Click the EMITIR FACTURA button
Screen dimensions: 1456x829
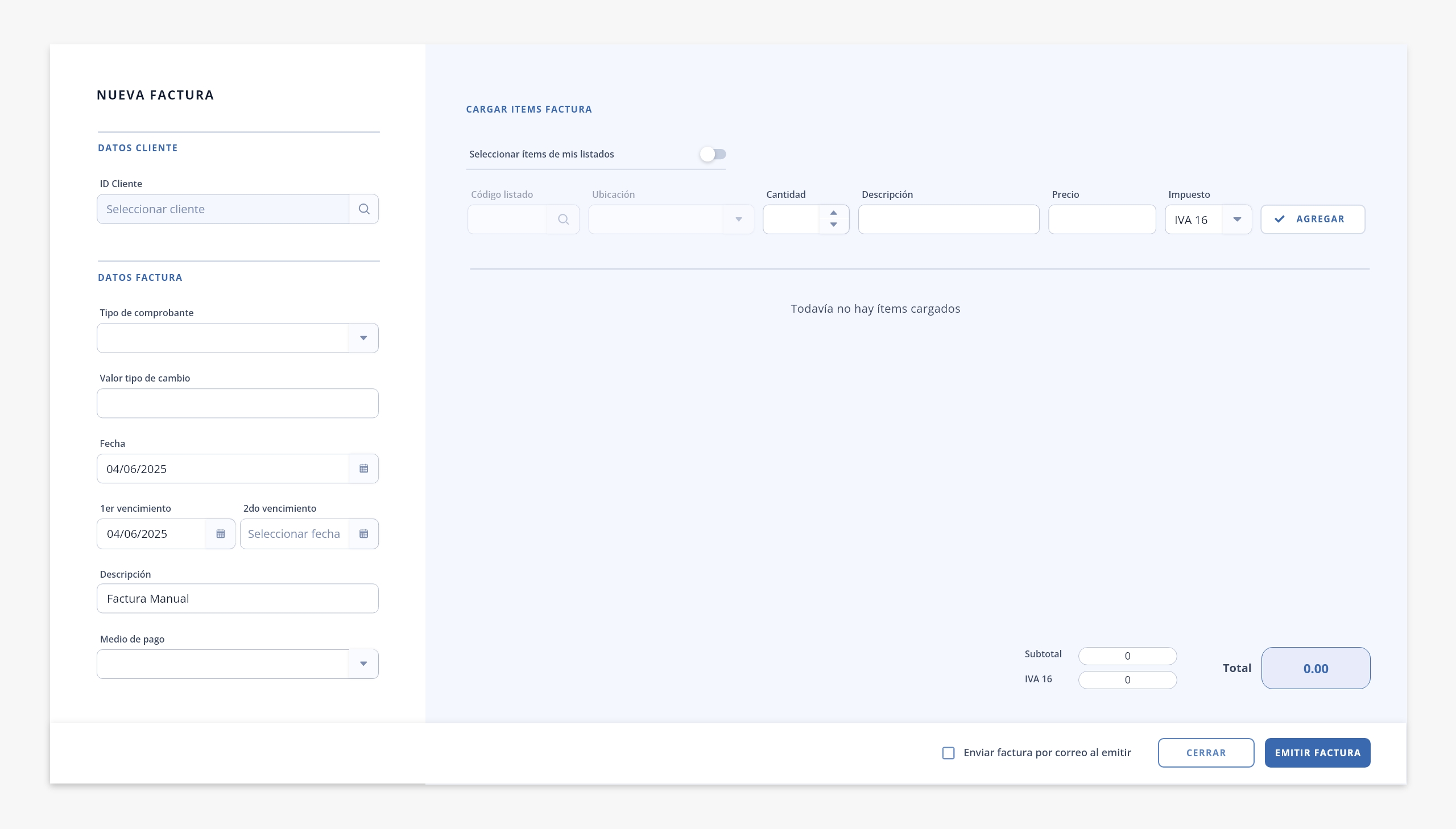(1318, 753)
